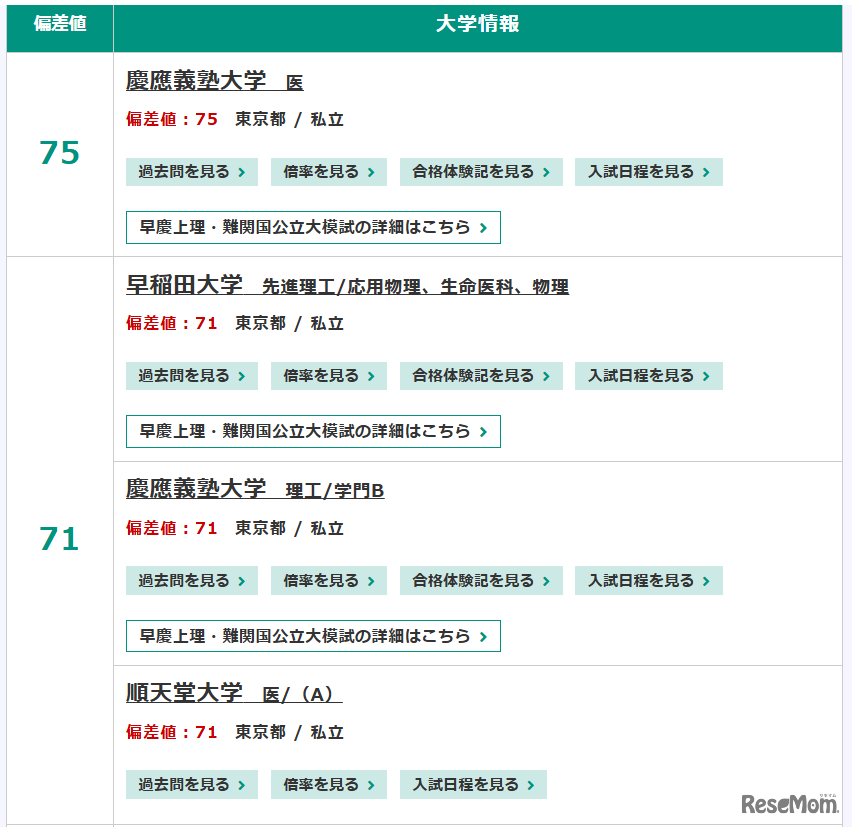Viewport: 852px width, 827px height.
Task: Click arrow icon on Keio 理工 入試日程を見る button
Action: coord(709,580)
